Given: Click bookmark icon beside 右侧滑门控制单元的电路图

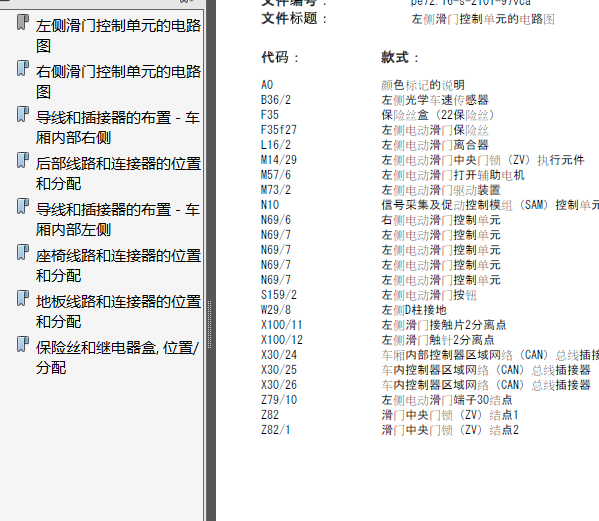Looking at the screenshot, I should click(23, 68).
